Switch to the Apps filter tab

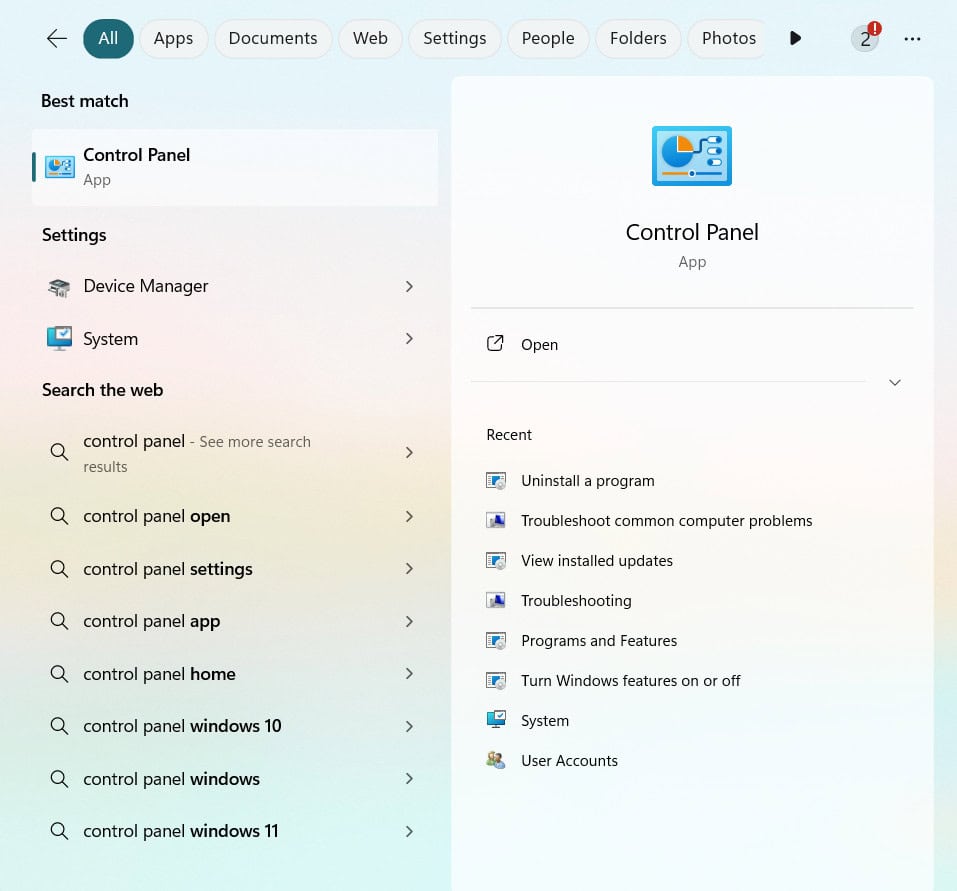pyautogui.click(x=173, y=38)
